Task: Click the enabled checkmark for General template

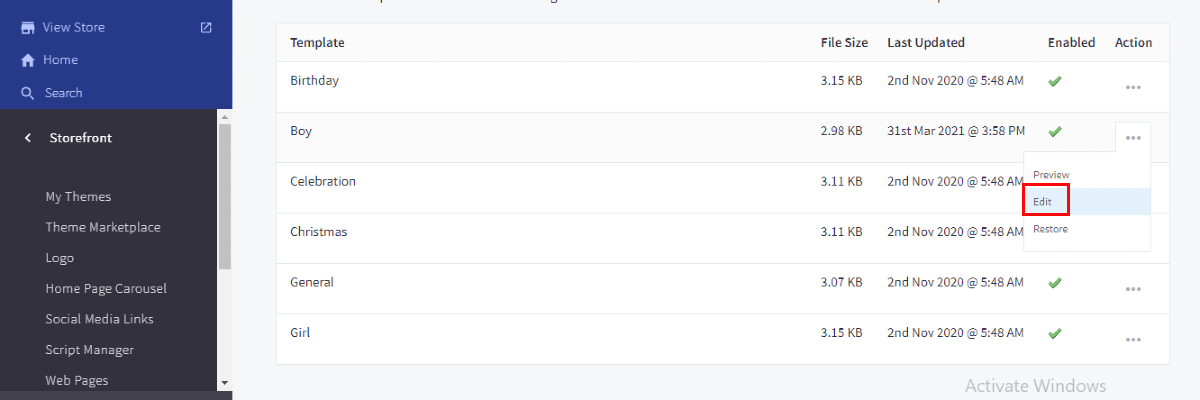Action: 1054,283
